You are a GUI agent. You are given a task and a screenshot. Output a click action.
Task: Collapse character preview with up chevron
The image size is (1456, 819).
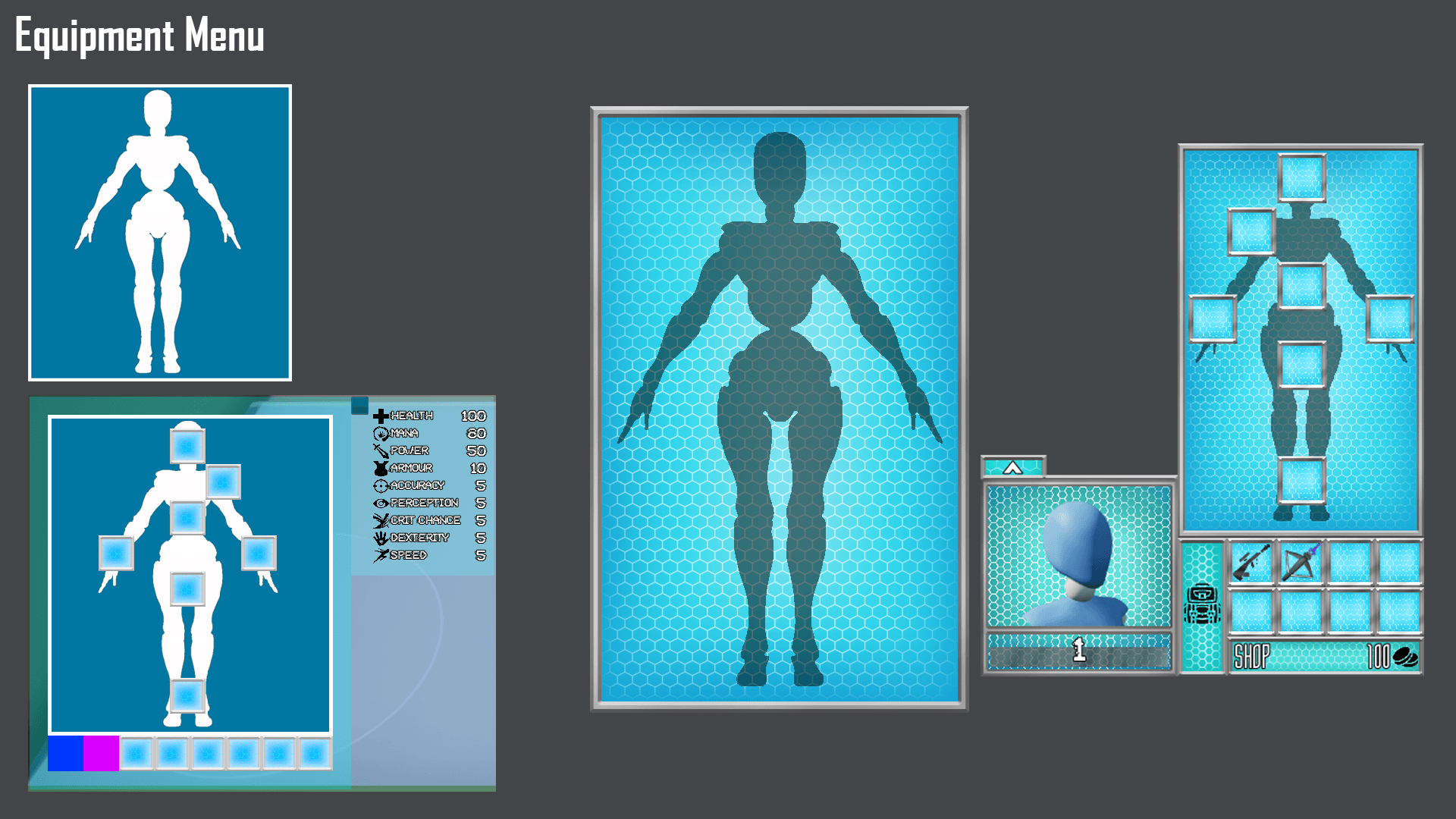pyautogui.click(x=1013, y=468)
